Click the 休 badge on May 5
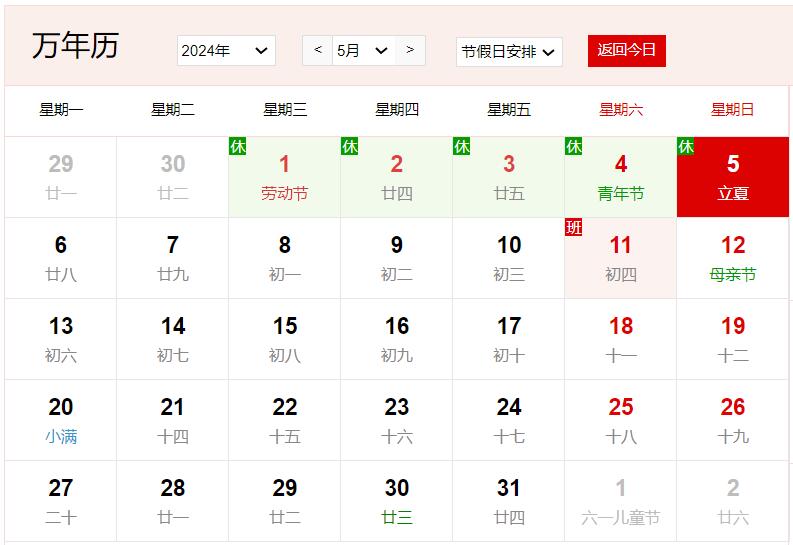The width and height of the screenshot is (793, 545). 685,146
